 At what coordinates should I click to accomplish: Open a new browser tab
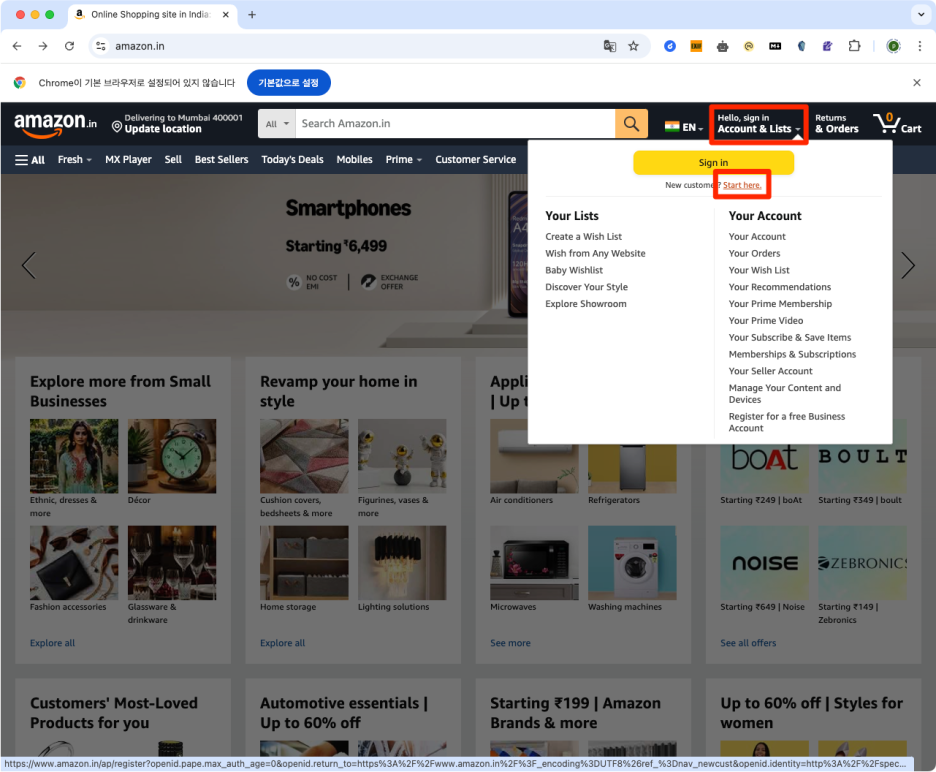[x=252, y=14]
